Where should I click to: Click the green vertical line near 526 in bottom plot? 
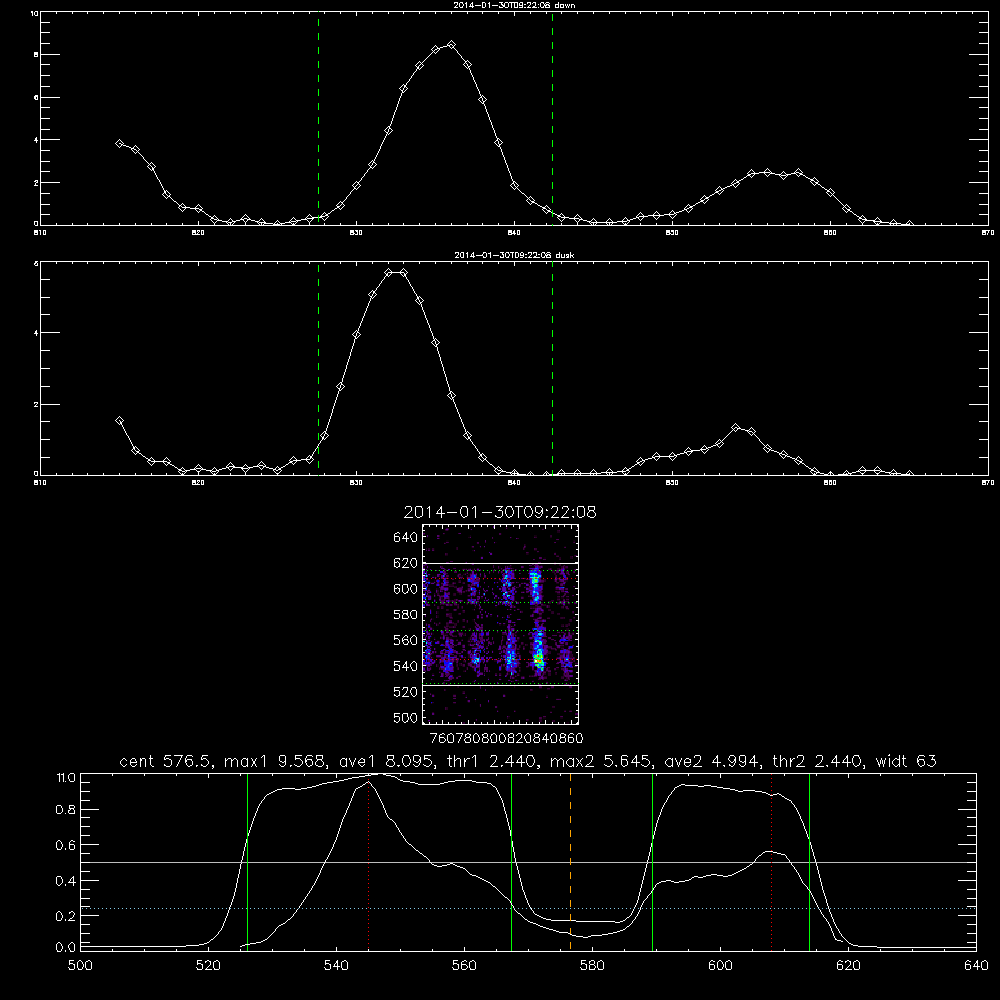click(247, 861)
